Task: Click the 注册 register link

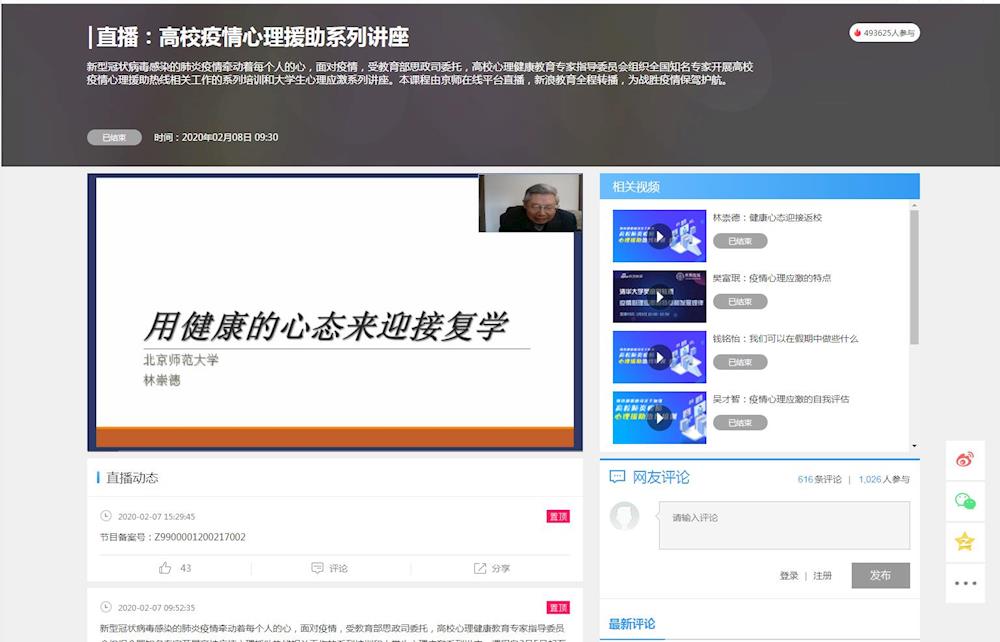Action: tap(822, 576)
